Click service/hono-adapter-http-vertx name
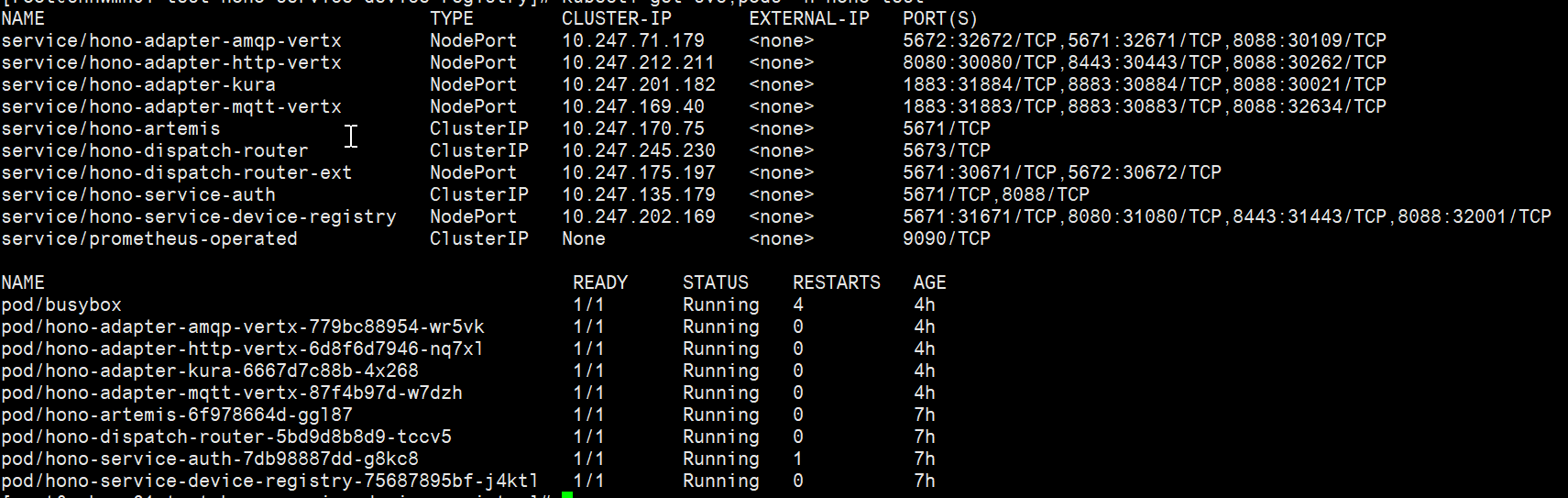The width and height of the screenshot is (1568, 498). tap(171, 63)
